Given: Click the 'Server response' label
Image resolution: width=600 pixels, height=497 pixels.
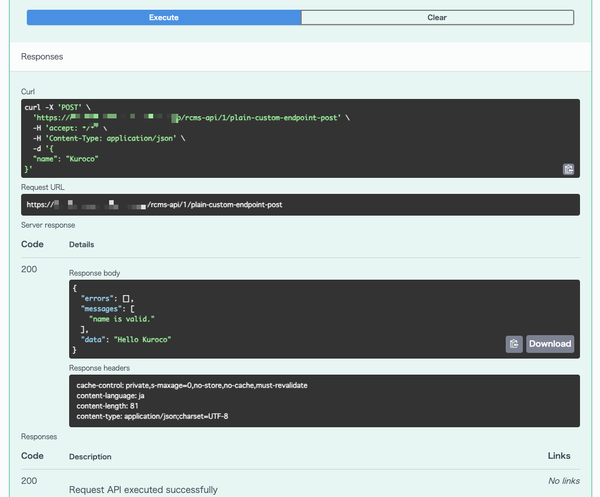Looking at the screenshot, I should pyautogui.click(x=48, y=225).
